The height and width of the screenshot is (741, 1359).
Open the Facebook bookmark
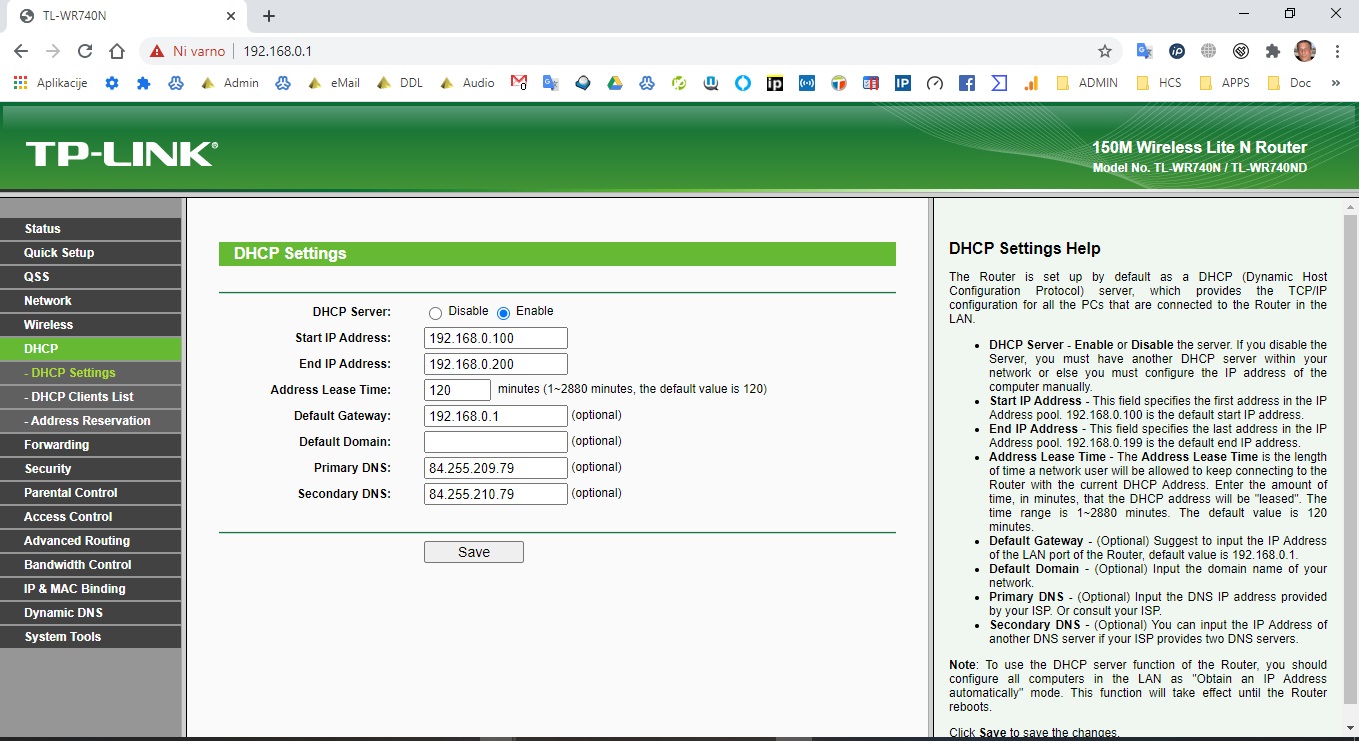(x=967, y=83)
